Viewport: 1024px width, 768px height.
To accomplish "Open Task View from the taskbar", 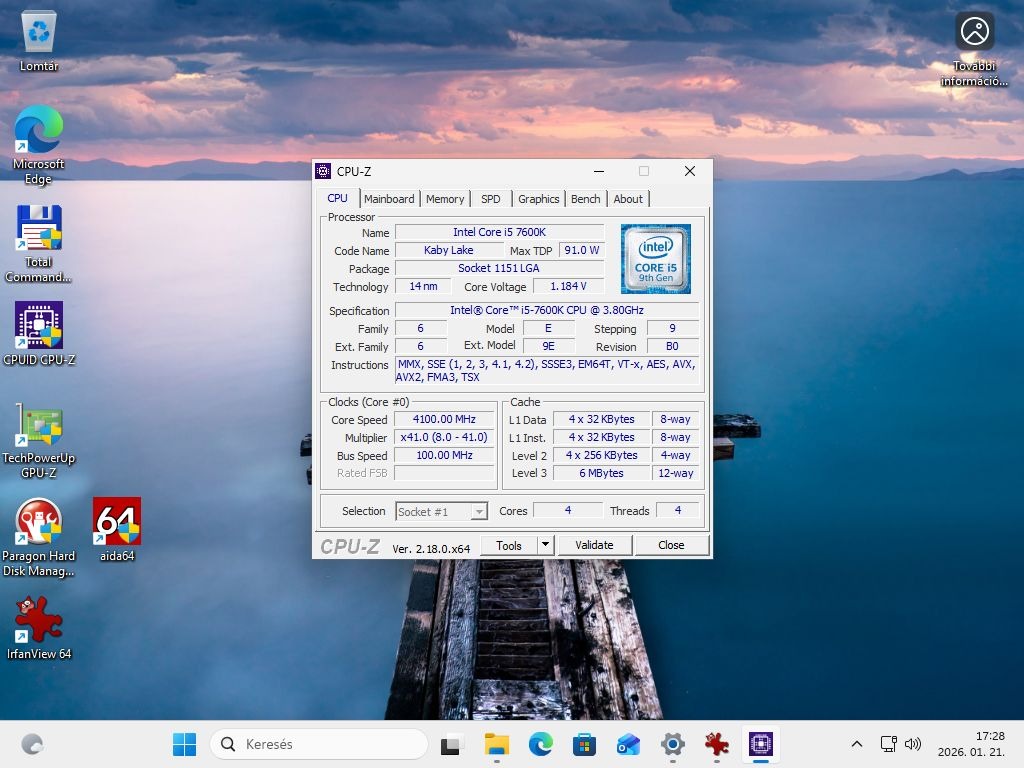I will [x=451, y=744].
